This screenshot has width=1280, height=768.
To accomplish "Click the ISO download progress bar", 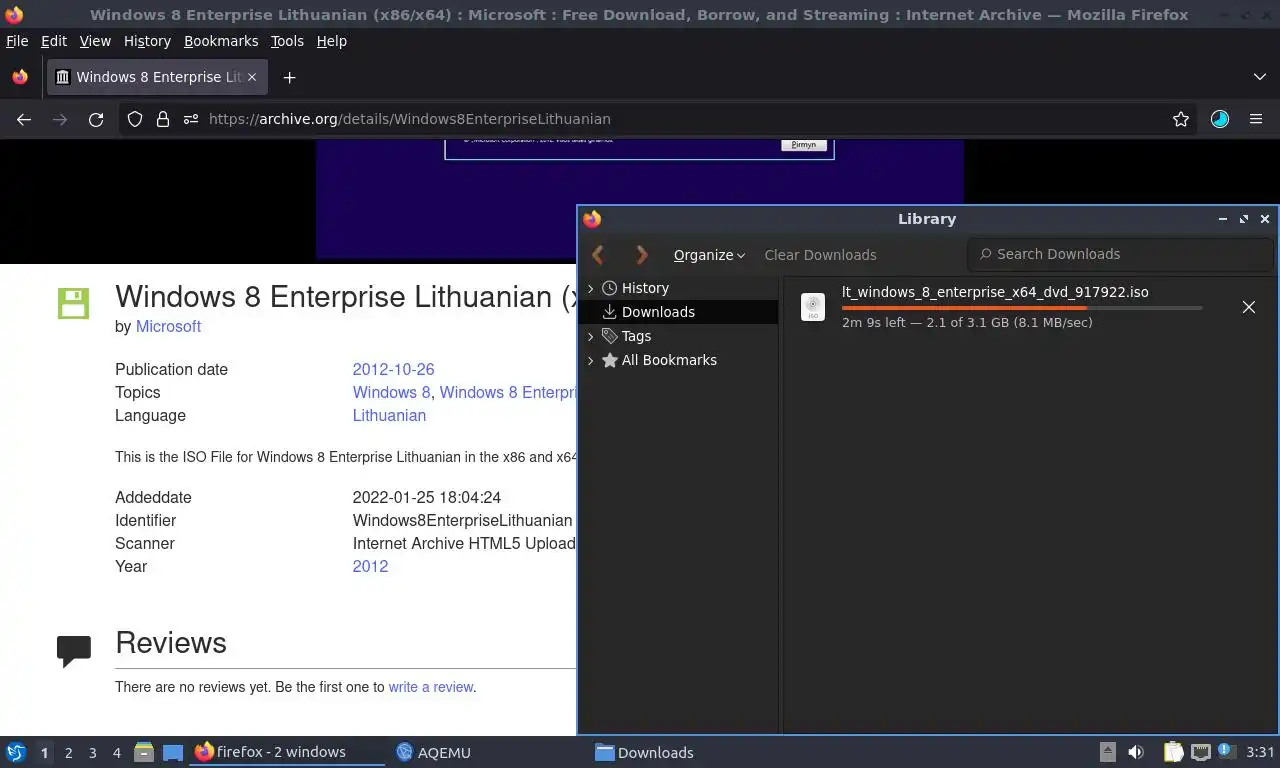I will 1022,308.
